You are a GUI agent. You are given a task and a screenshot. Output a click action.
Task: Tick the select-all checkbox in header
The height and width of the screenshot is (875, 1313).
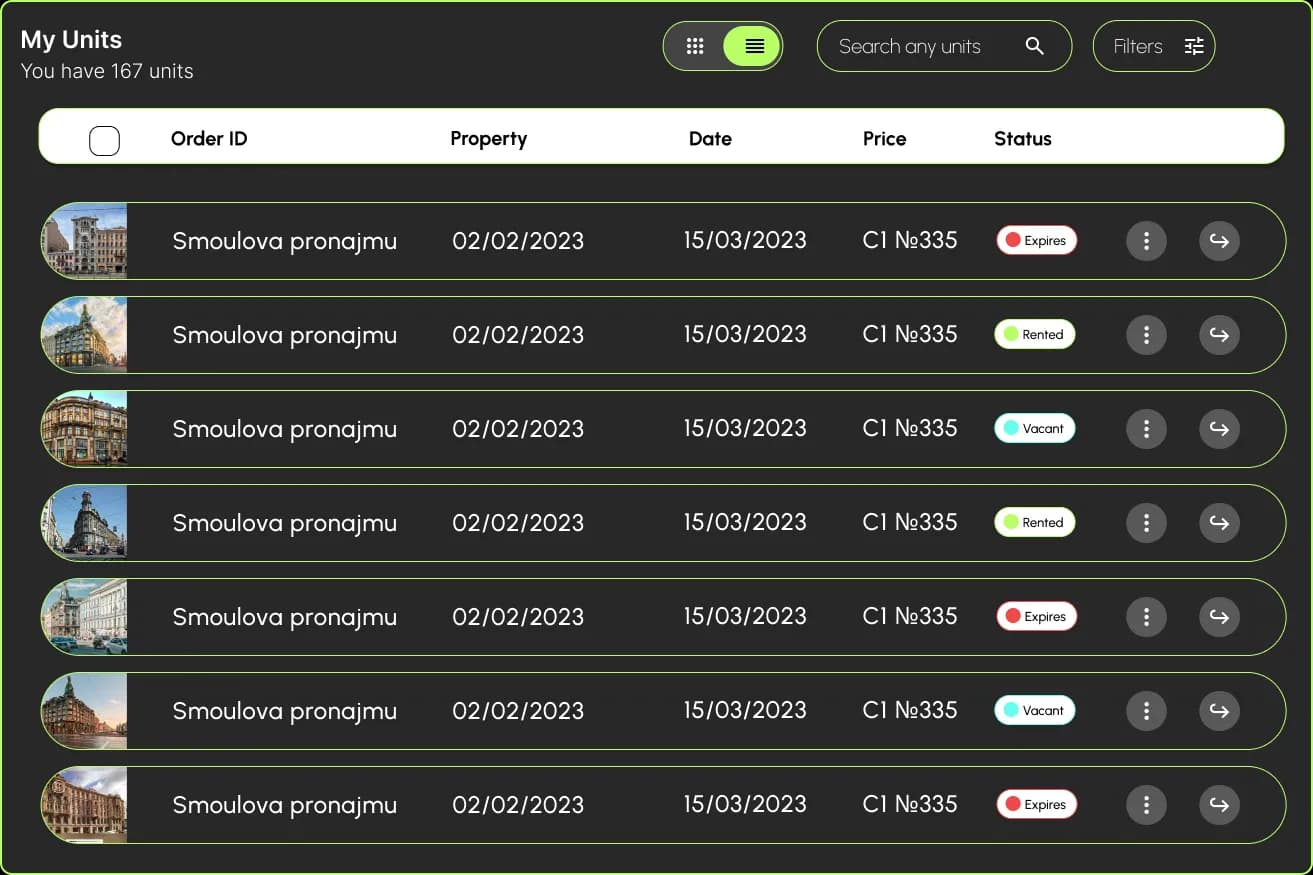[x=104, y=141]
